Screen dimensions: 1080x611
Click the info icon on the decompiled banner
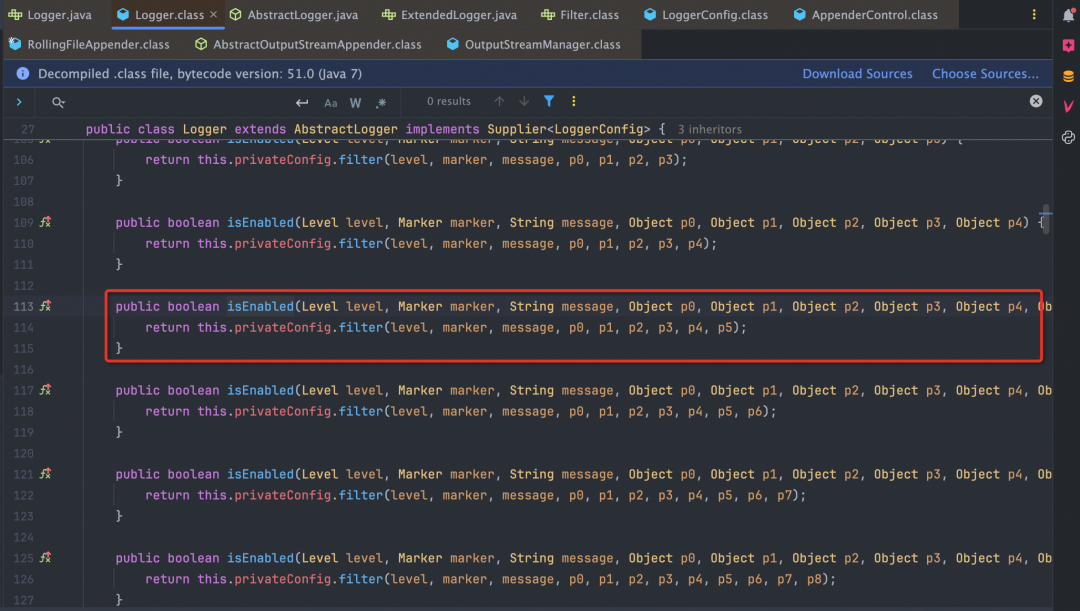point(23,74)
